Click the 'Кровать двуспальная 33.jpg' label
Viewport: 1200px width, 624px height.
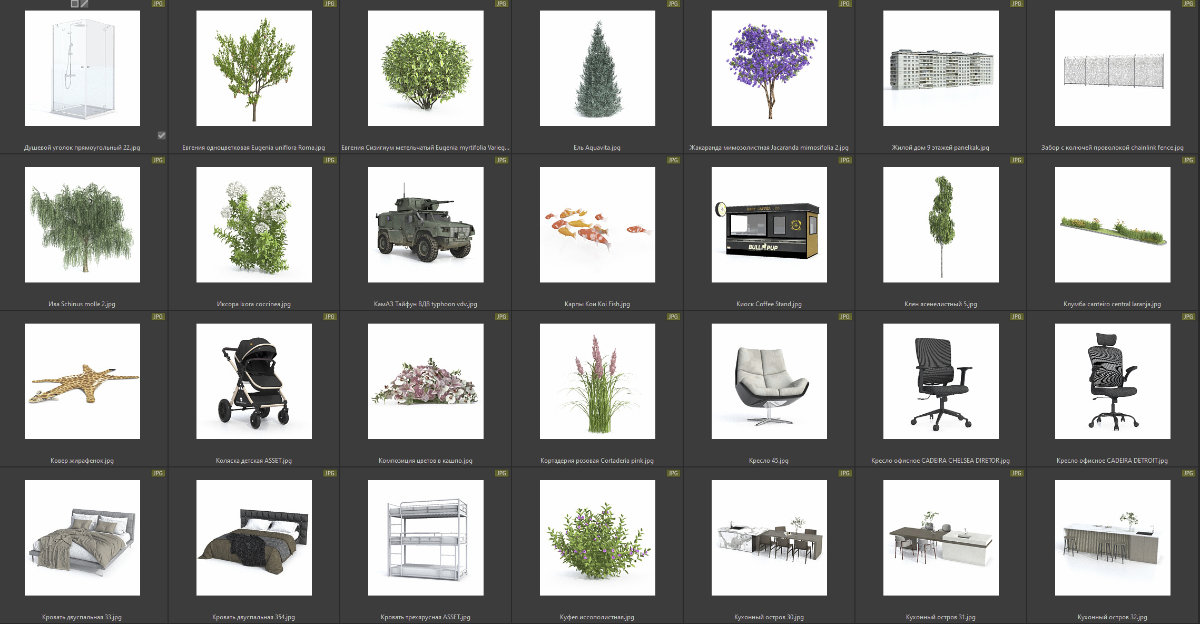[x=81, y=617]
